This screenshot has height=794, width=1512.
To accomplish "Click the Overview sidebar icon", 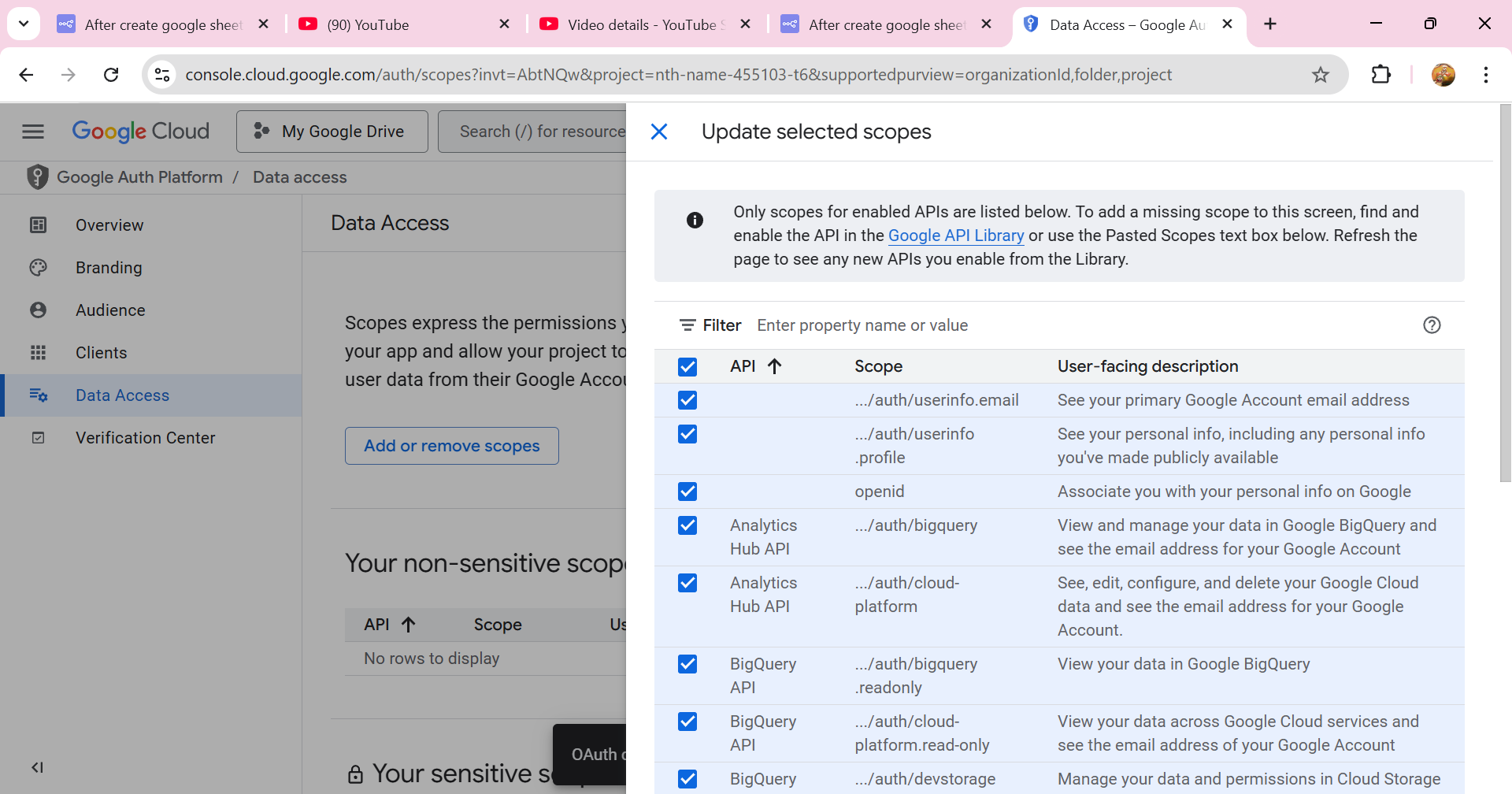I will click(38, 225).
